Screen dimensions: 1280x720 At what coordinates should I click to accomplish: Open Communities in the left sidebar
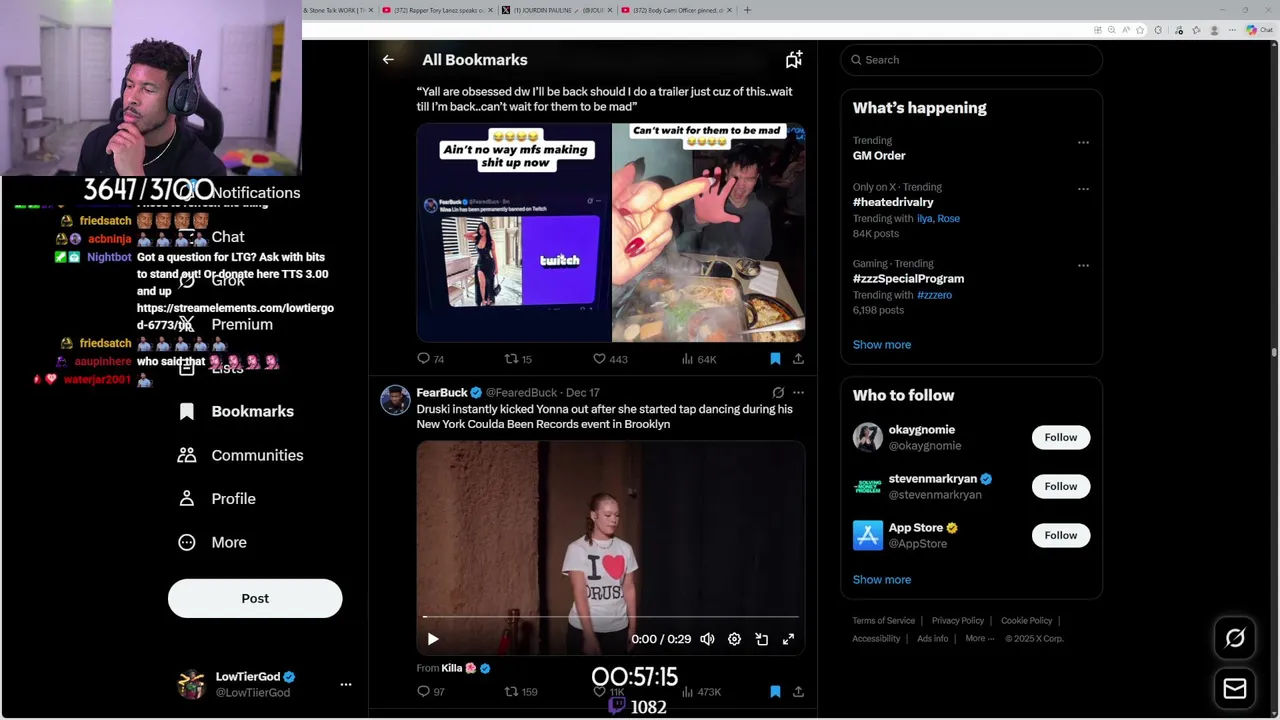point(241,455)
